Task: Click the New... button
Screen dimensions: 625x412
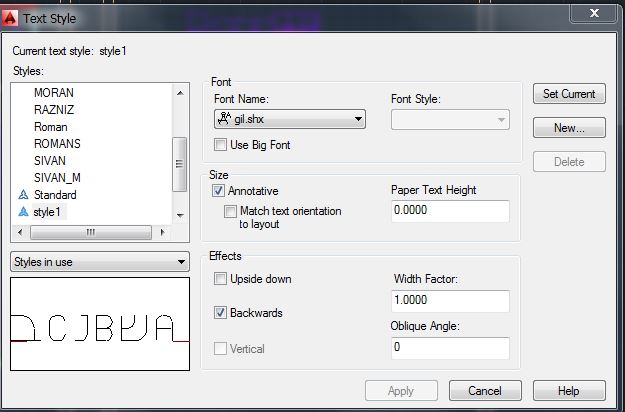Action: pyautogui.click(x=569, y=128)
